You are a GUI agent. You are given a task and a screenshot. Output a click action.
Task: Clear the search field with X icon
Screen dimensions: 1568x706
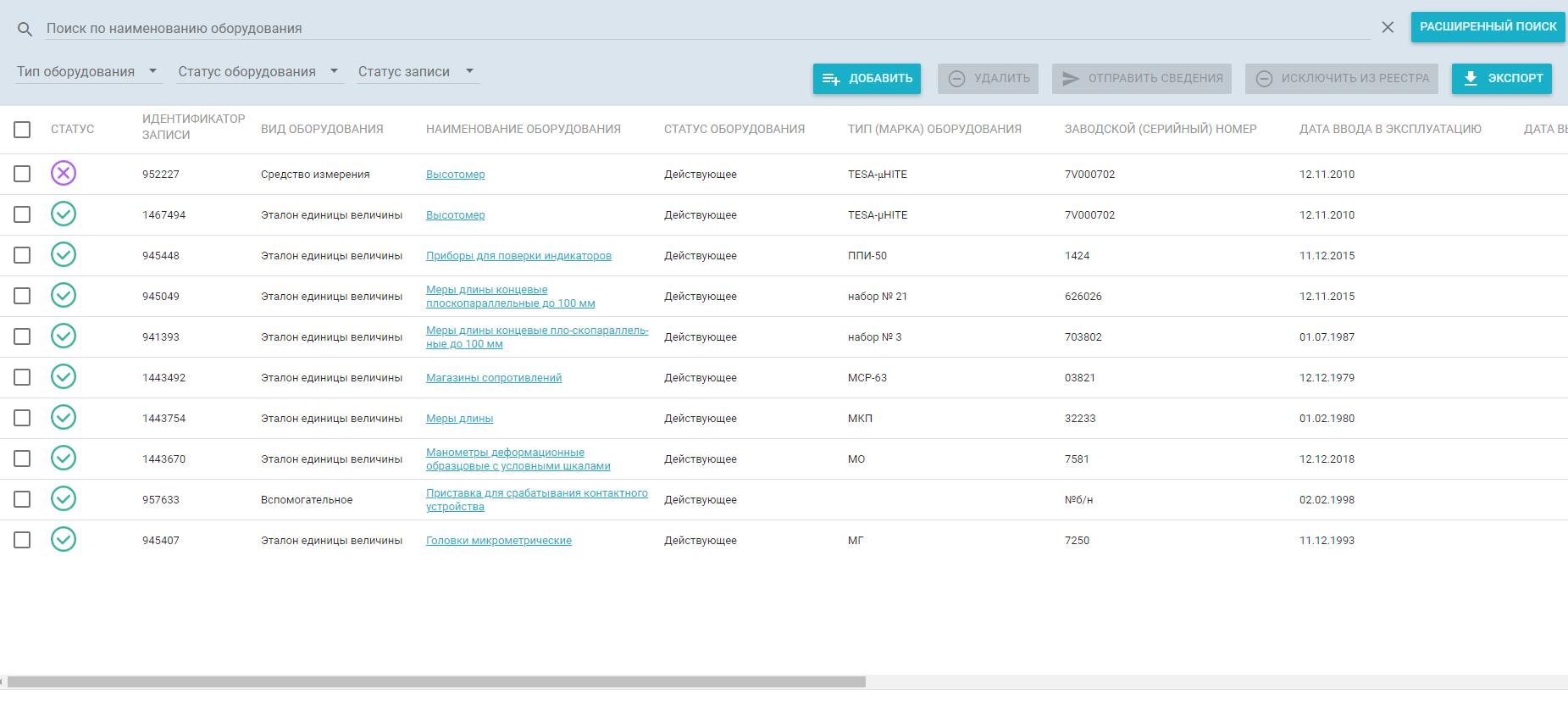1388,27
